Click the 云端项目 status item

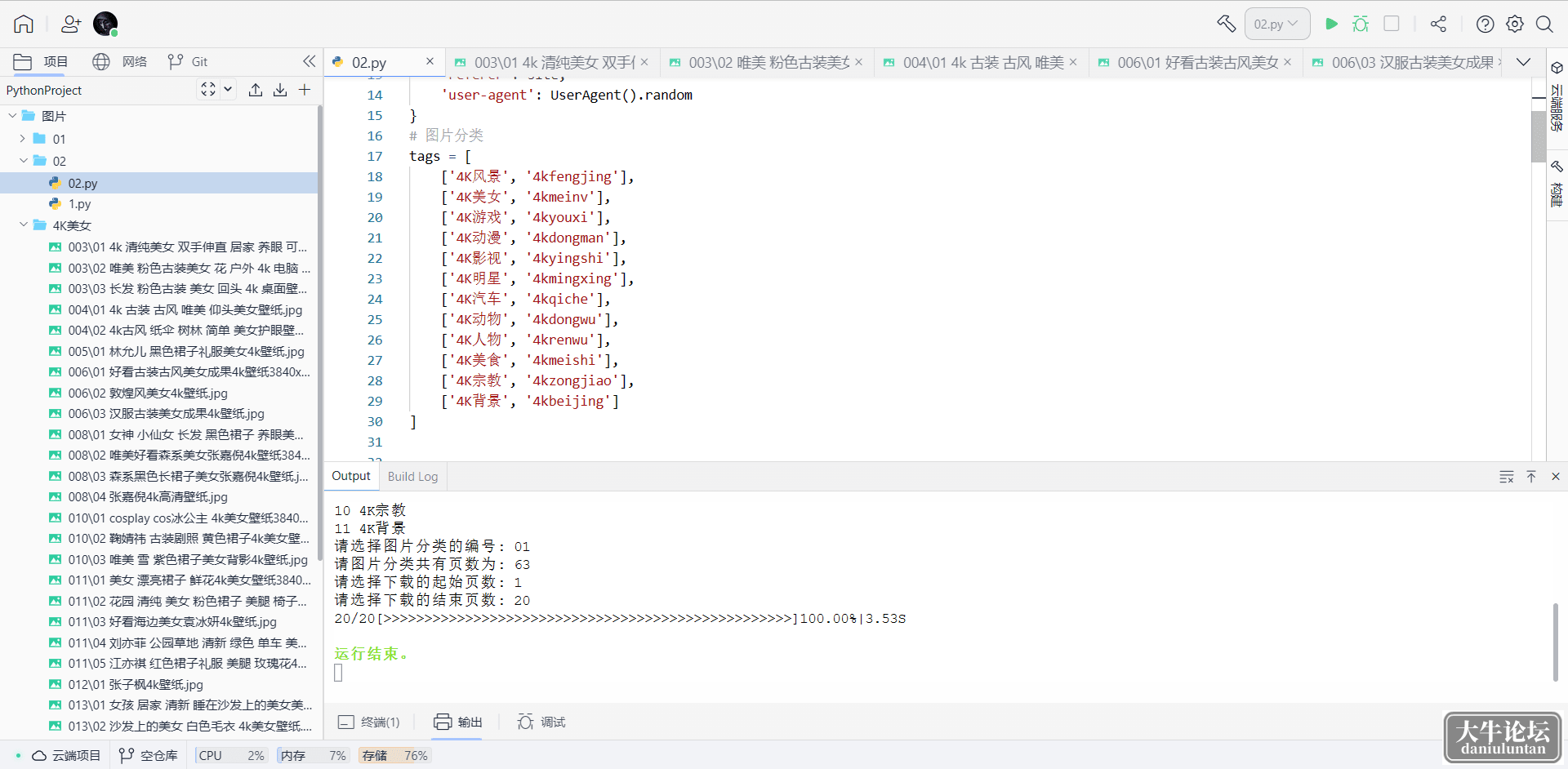(x=66, y=755)
